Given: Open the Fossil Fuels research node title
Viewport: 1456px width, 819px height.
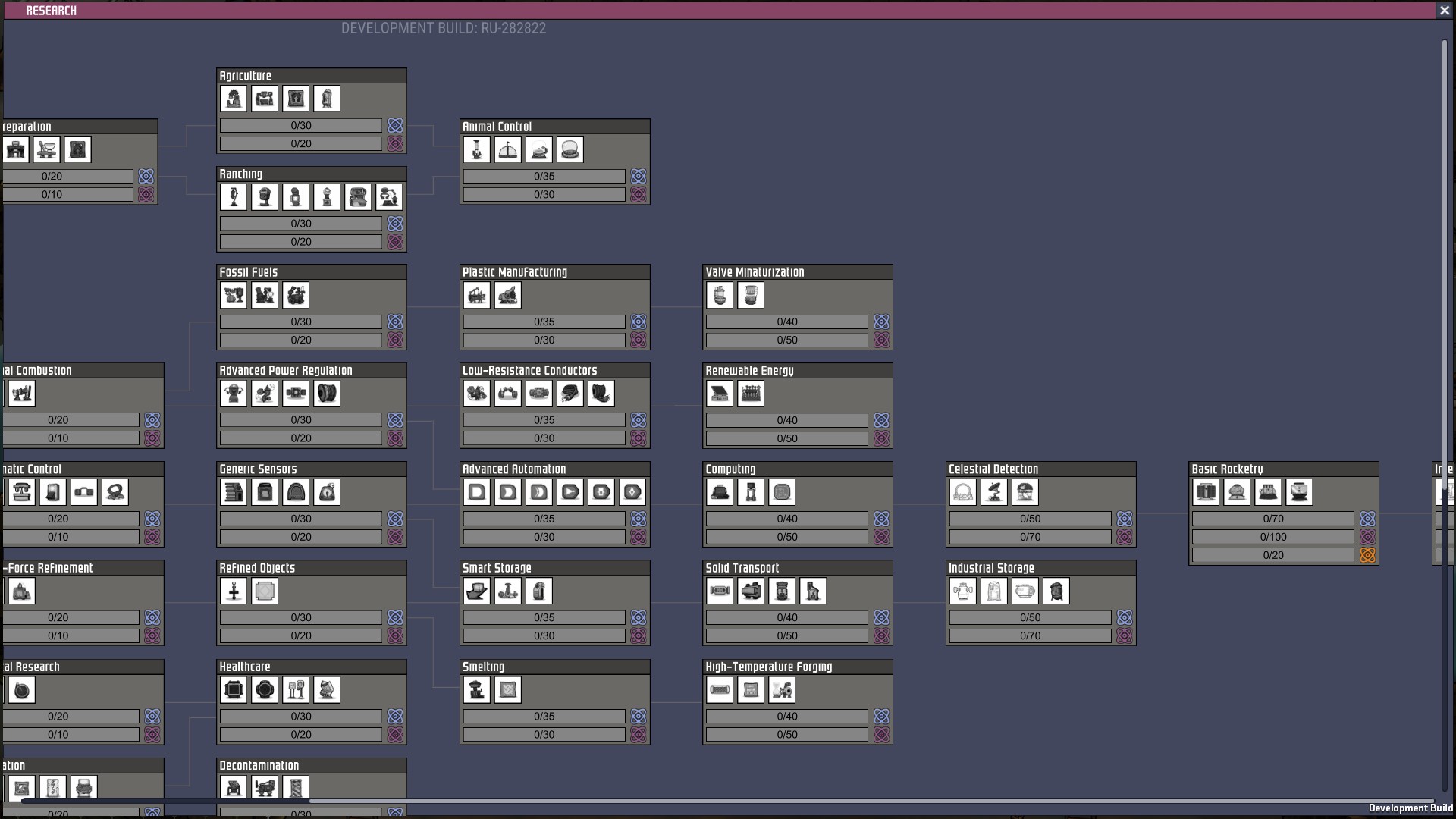Looking at the screenshot, I should (249, 272).
